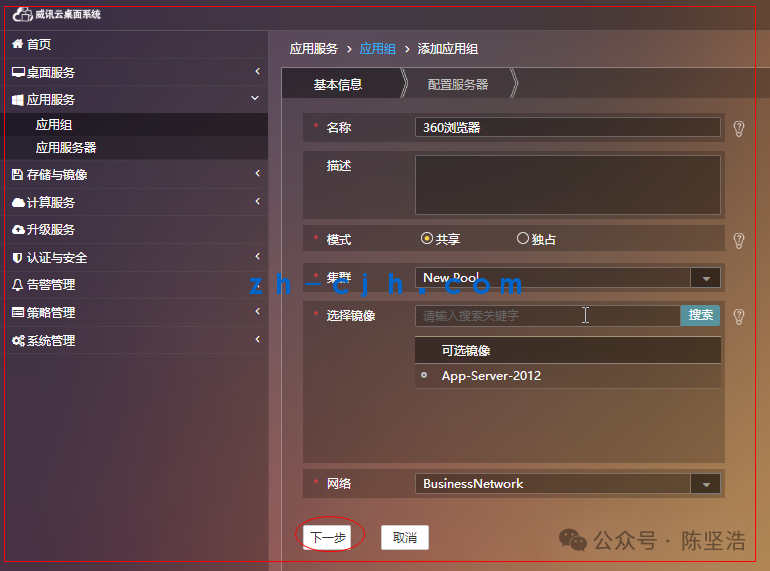This screenshot has width=770, height=571.
Task: Select the App-Server-2012 image radio bullet
Action: [x=424, y=375]
